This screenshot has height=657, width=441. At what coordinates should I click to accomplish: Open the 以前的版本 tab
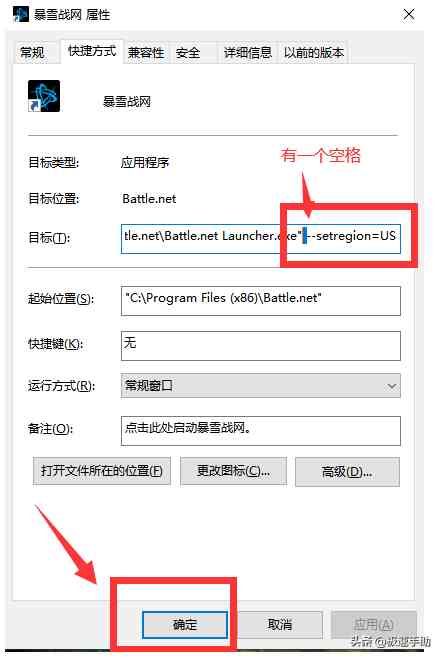(x=314, y=53)
